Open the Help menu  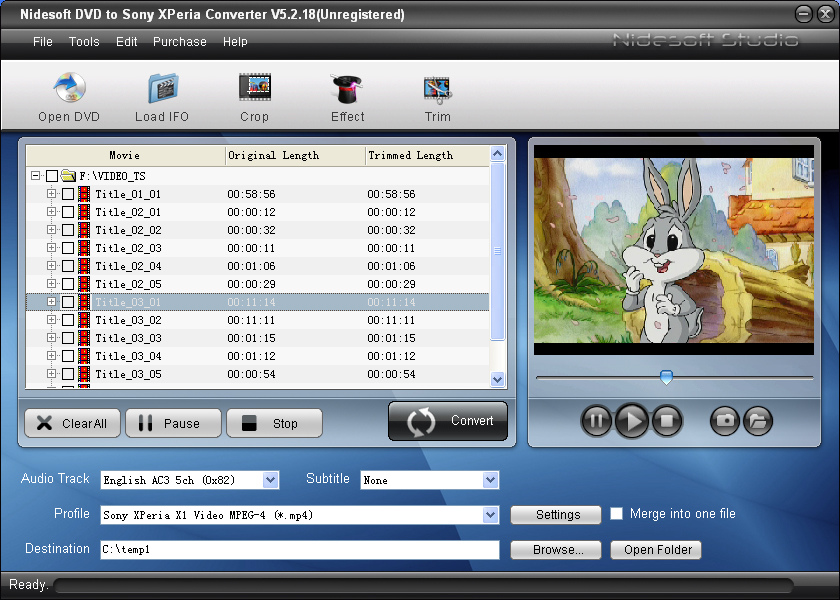coord(235,42)
